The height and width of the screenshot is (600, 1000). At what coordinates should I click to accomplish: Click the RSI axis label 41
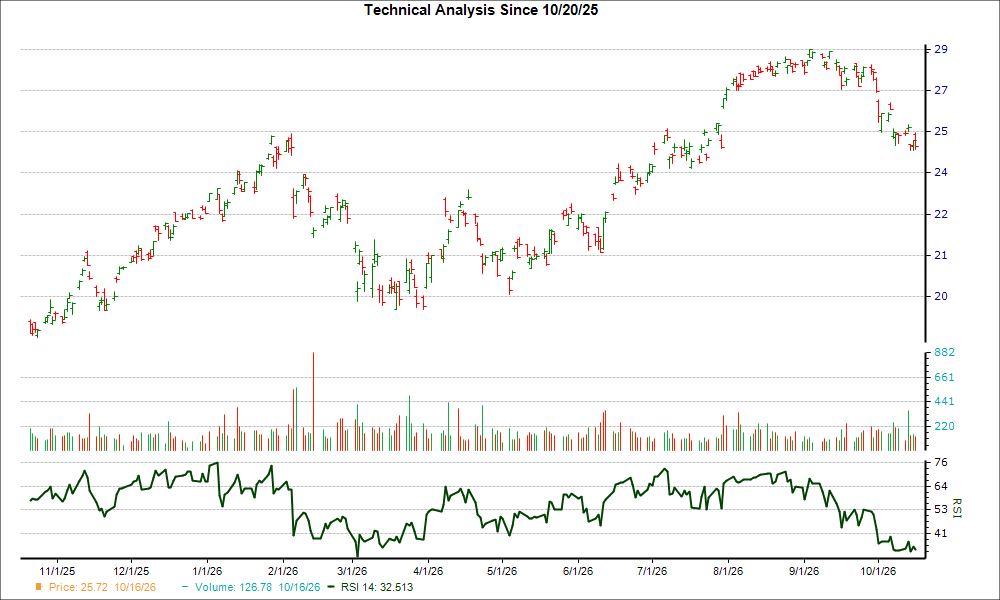(x=941, y=534)
